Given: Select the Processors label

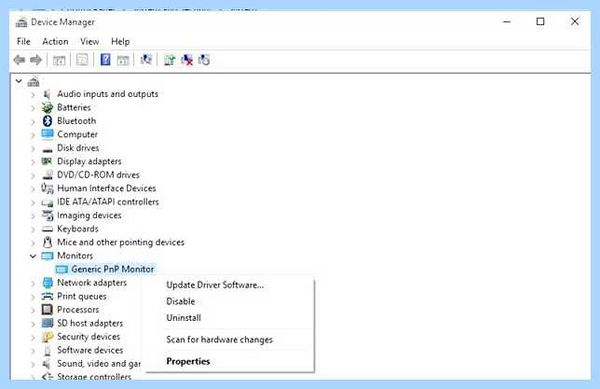Looking at the screenshot, I should pos(78,309).
